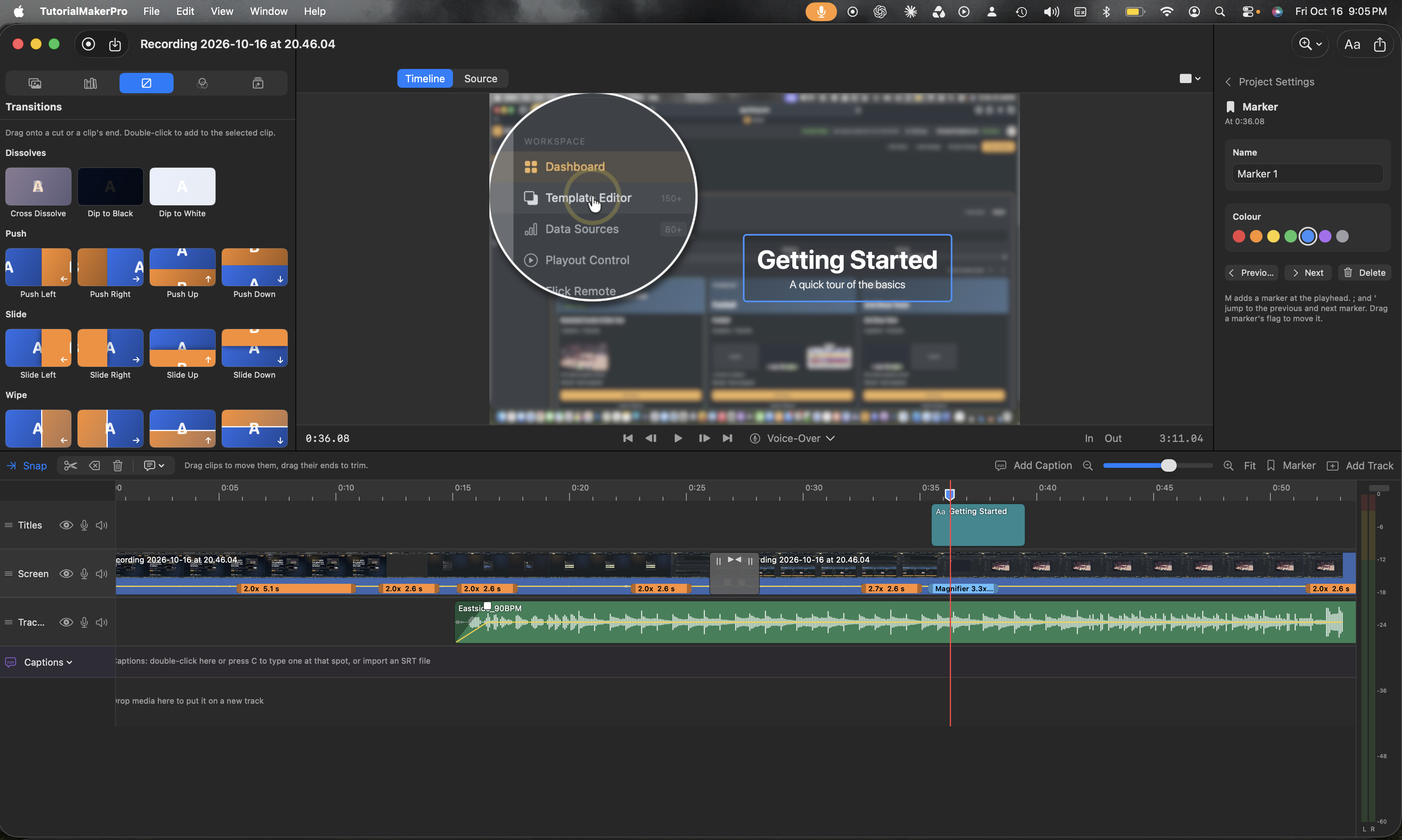Expand the Captions dropdown
Image resolution: width=1402 pixels, height=840 pixels.
tap(47, 662)
